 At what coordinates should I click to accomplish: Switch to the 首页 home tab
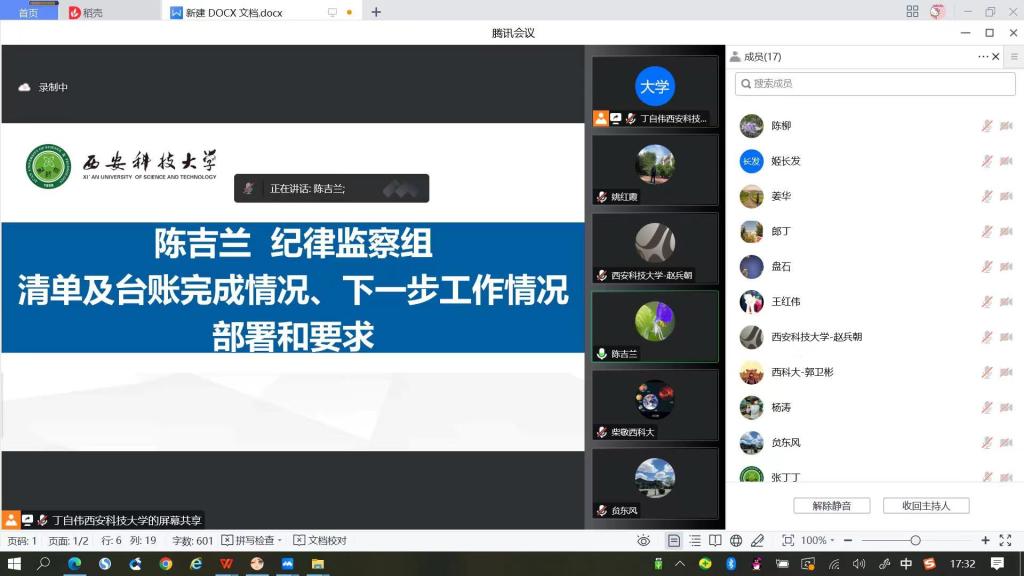[x=28, y=12]
